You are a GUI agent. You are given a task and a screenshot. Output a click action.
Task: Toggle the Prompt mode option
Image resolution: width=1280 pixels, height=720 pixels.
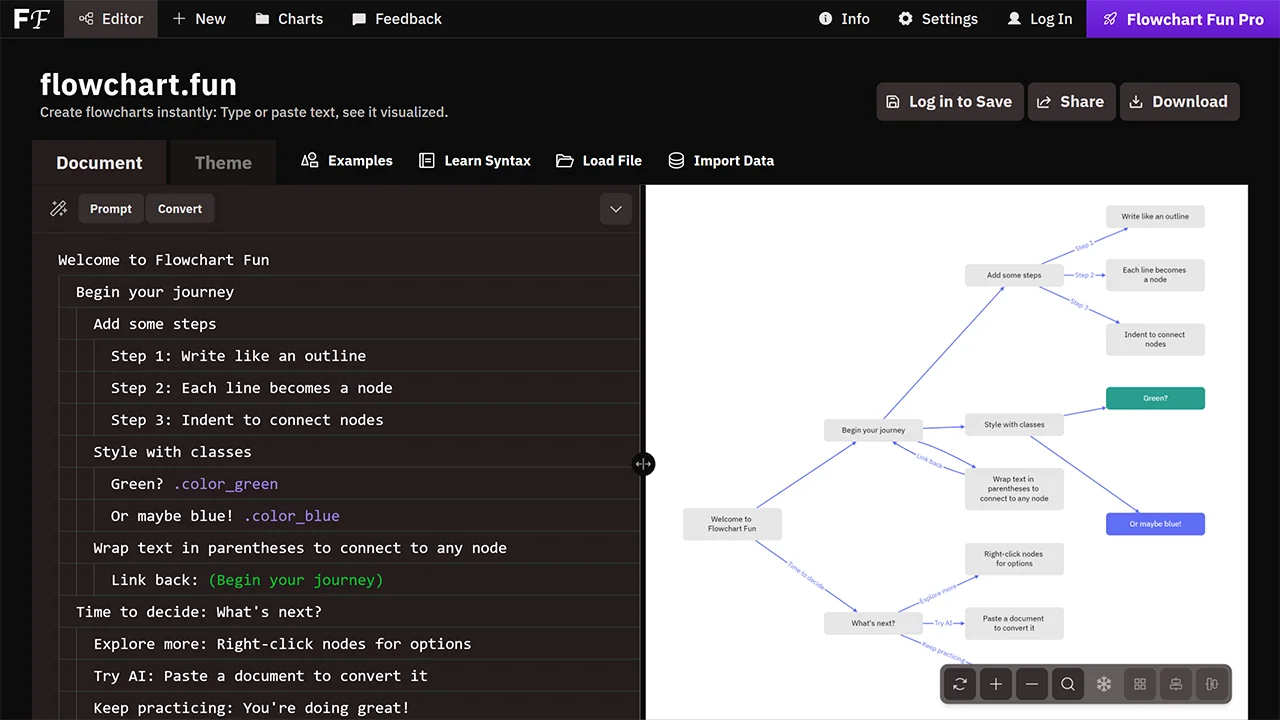110,208
